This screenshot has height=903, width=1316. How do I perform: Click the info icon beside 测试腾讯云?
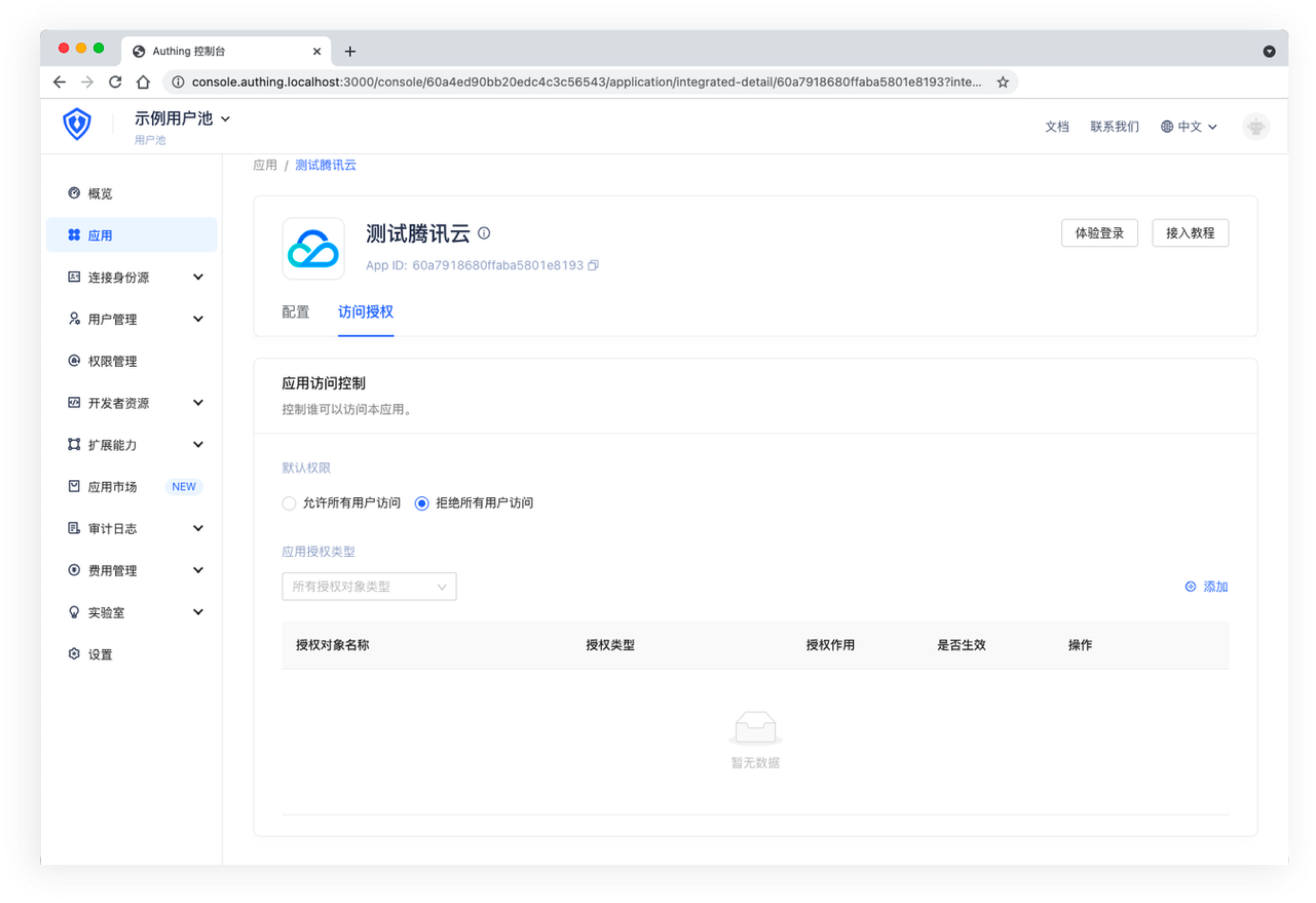(484, 233)
